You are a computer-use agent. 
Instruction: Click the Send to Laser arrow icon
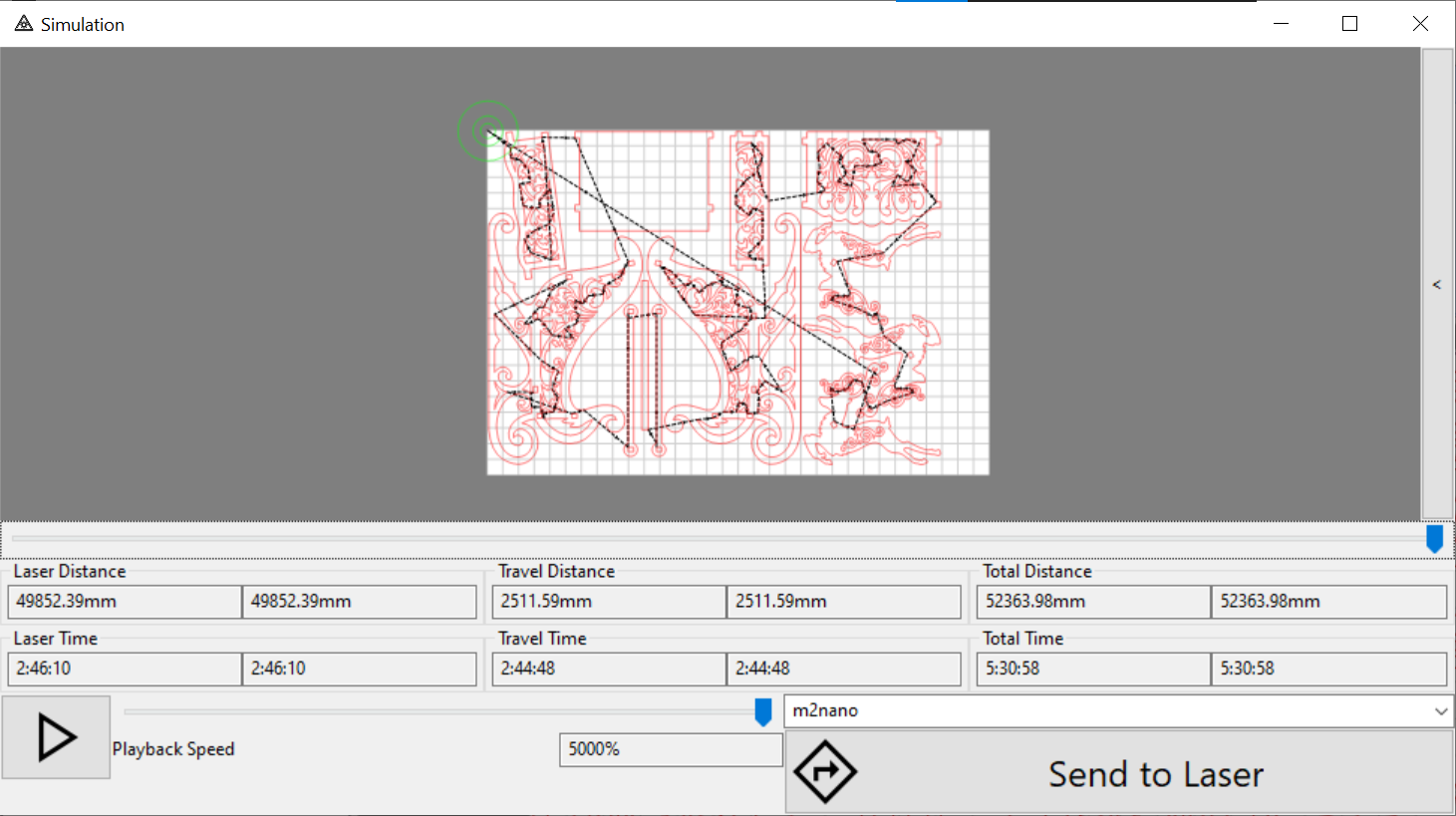tap(825, 771)
